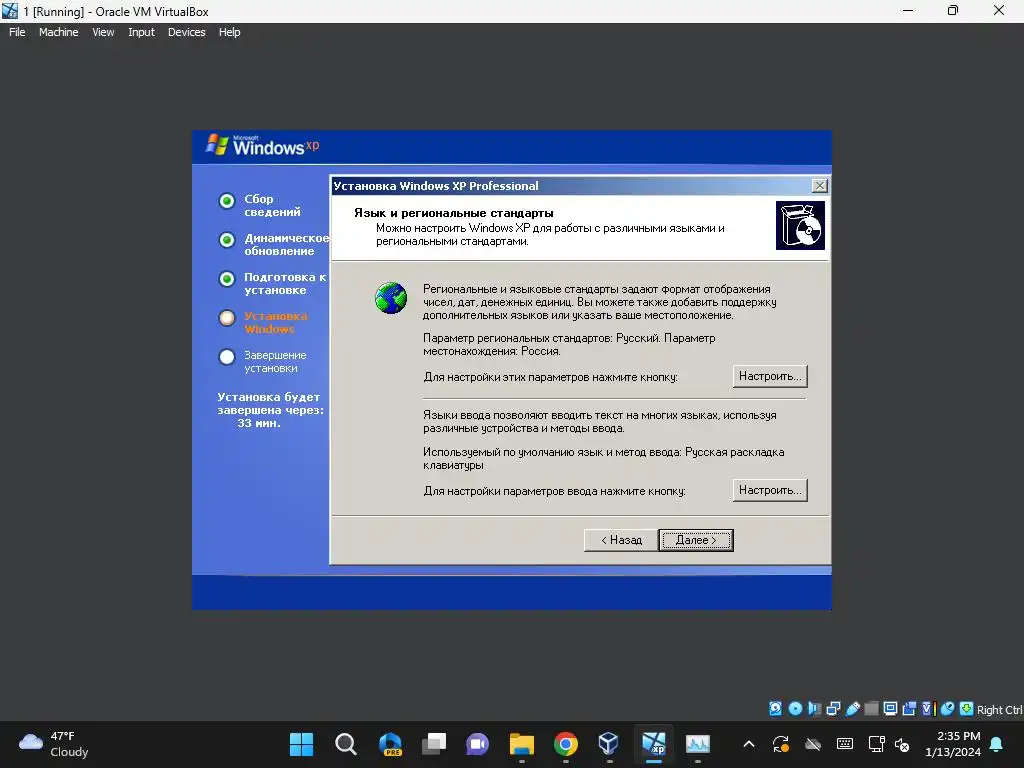
Task: Click the Right Ctrl host key label
Action: tap(1000, 710)
